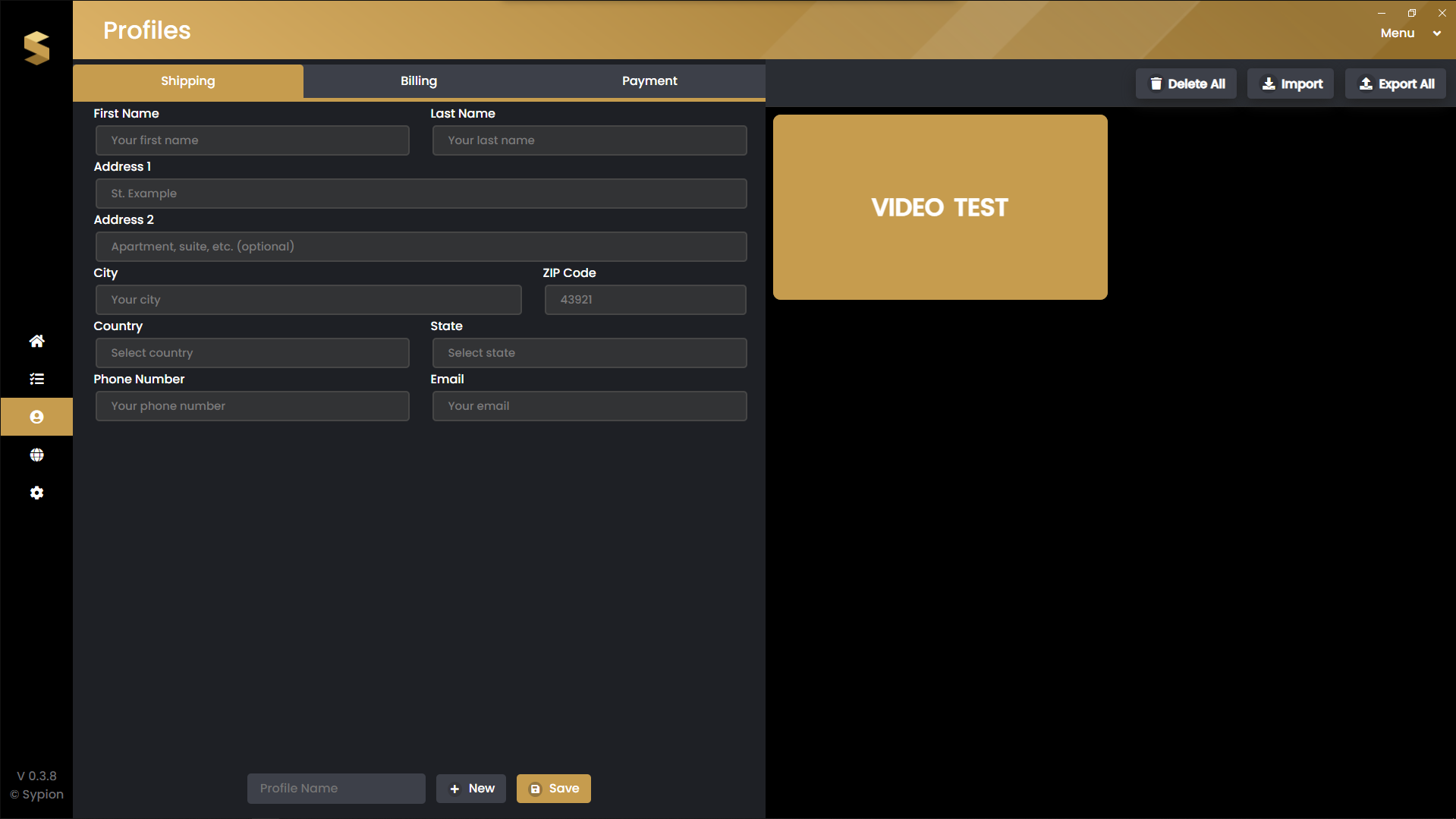The height and width of the screenshot is (819, 1456).
Task: Select the VIDEO TEST profile card
Action: coord(940,207)
